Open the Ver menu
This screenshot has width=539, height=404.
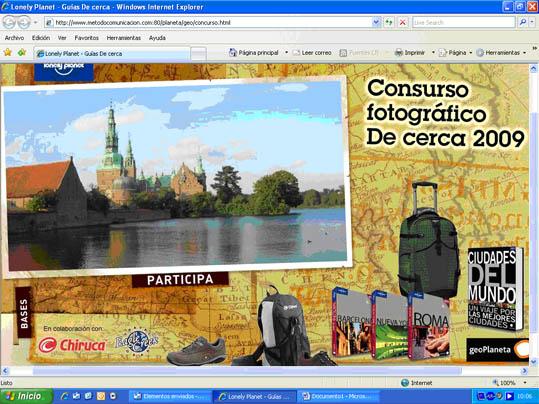click(62, 38)
